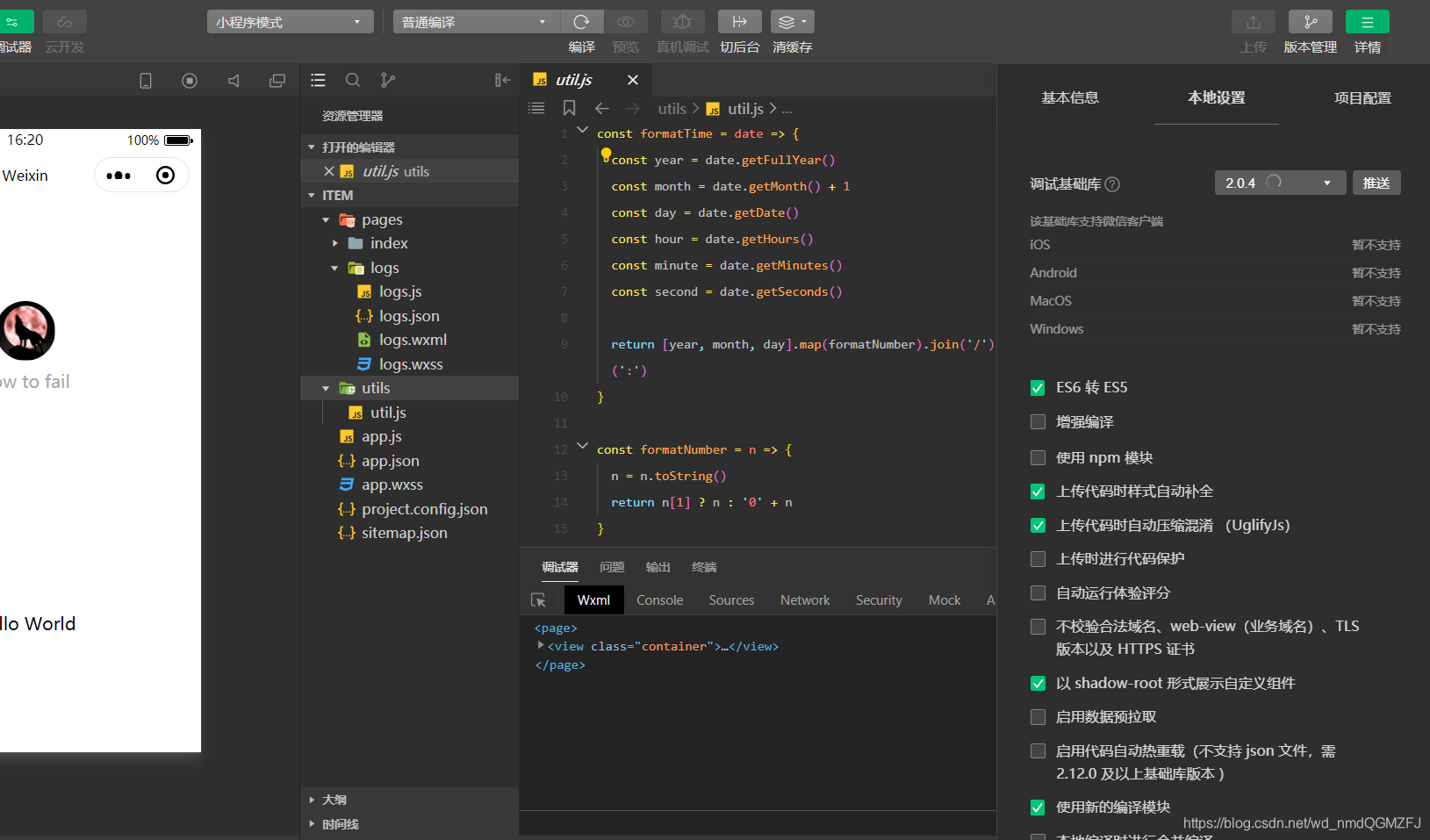Click the green details menu icon
1430x840 pixels.
click(x=1368, y=22)
